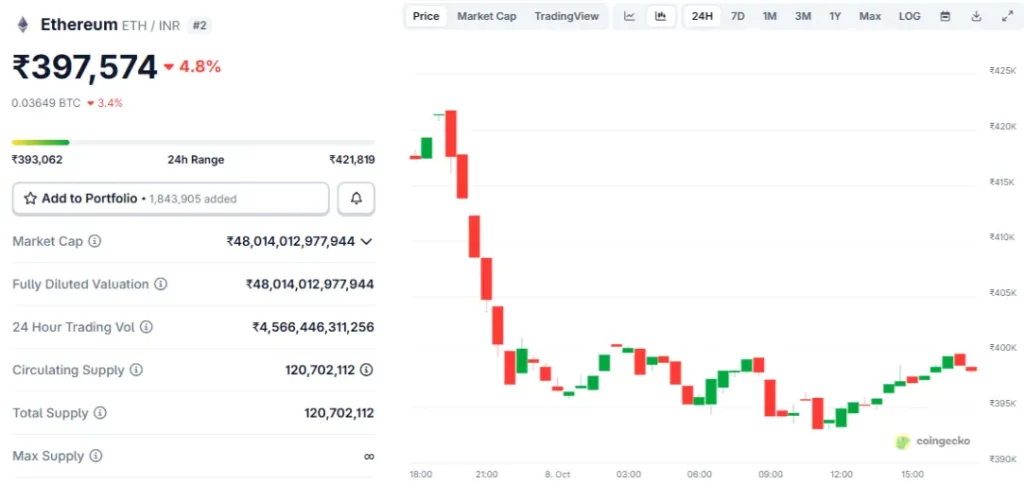
Task: Select the candlestick chart icon
Action: pyautogui.click(x=660, y=16)
